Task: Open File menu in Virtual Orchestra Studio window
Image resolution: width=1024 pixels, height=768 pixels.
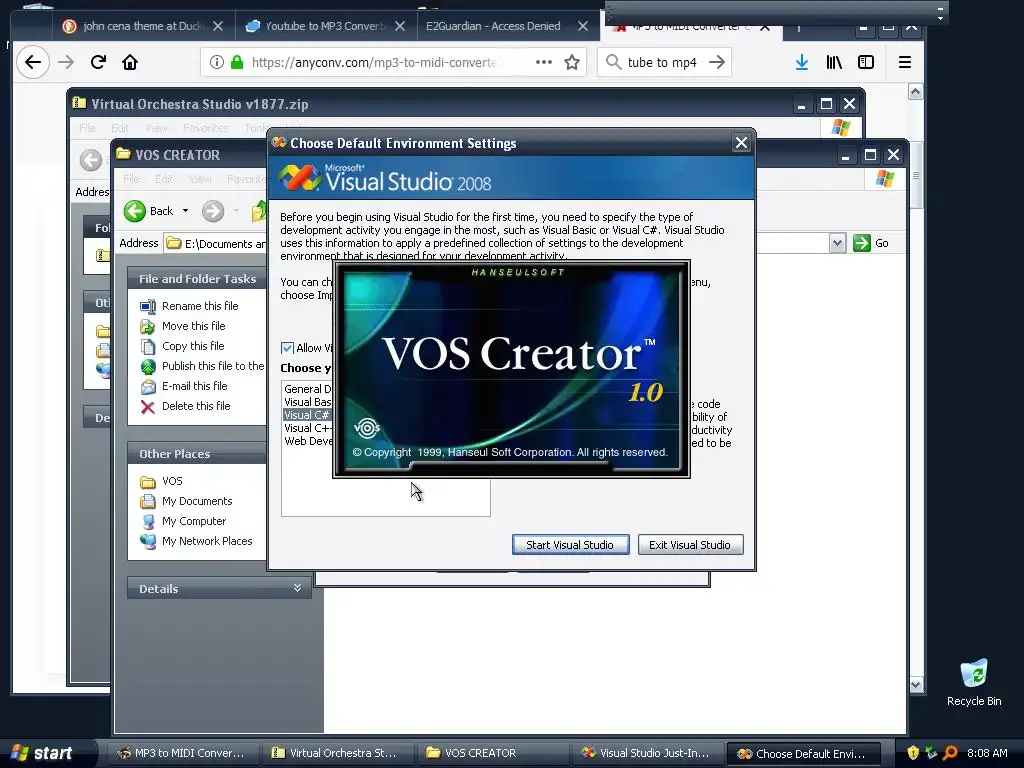Action: pyautogui.click(x=87, y=128)
